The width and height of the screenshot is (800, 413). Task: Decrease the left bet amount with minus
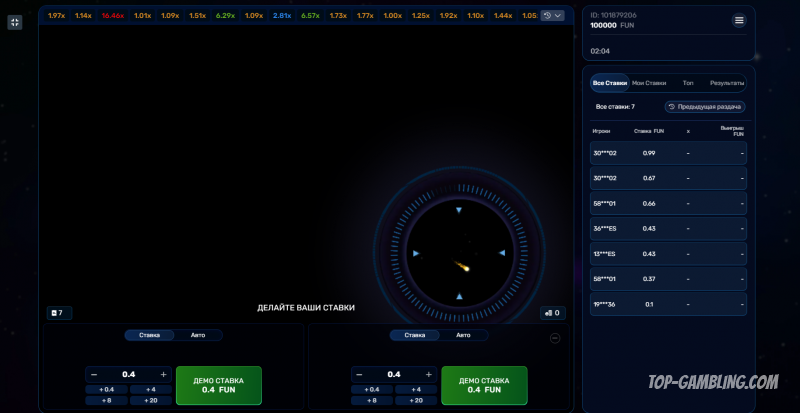(x=94, y=374)
